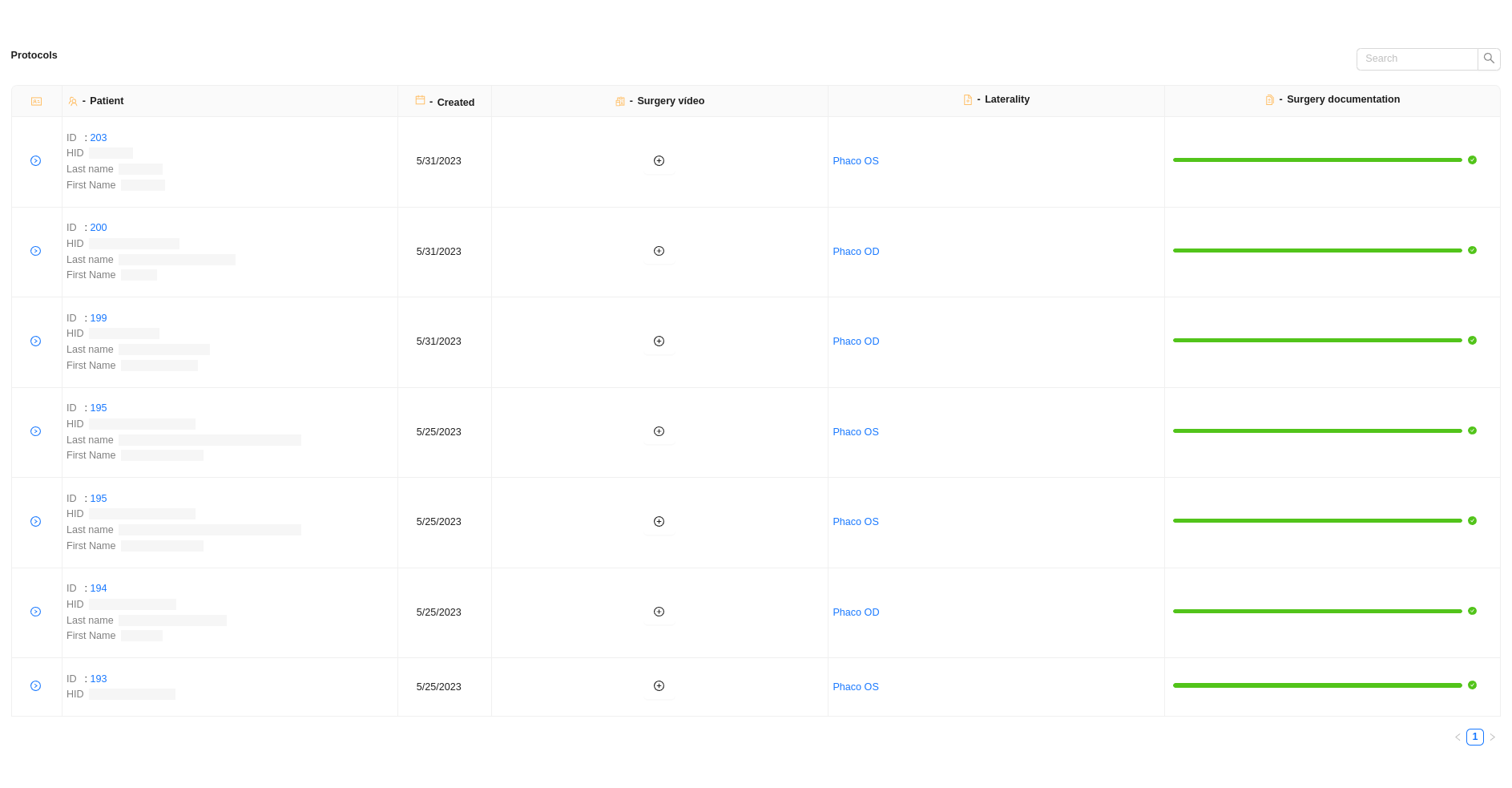This screenshot has width=1512, height=788.
Task: Click documentation progress bar for patient 199
Action: 1317,341
